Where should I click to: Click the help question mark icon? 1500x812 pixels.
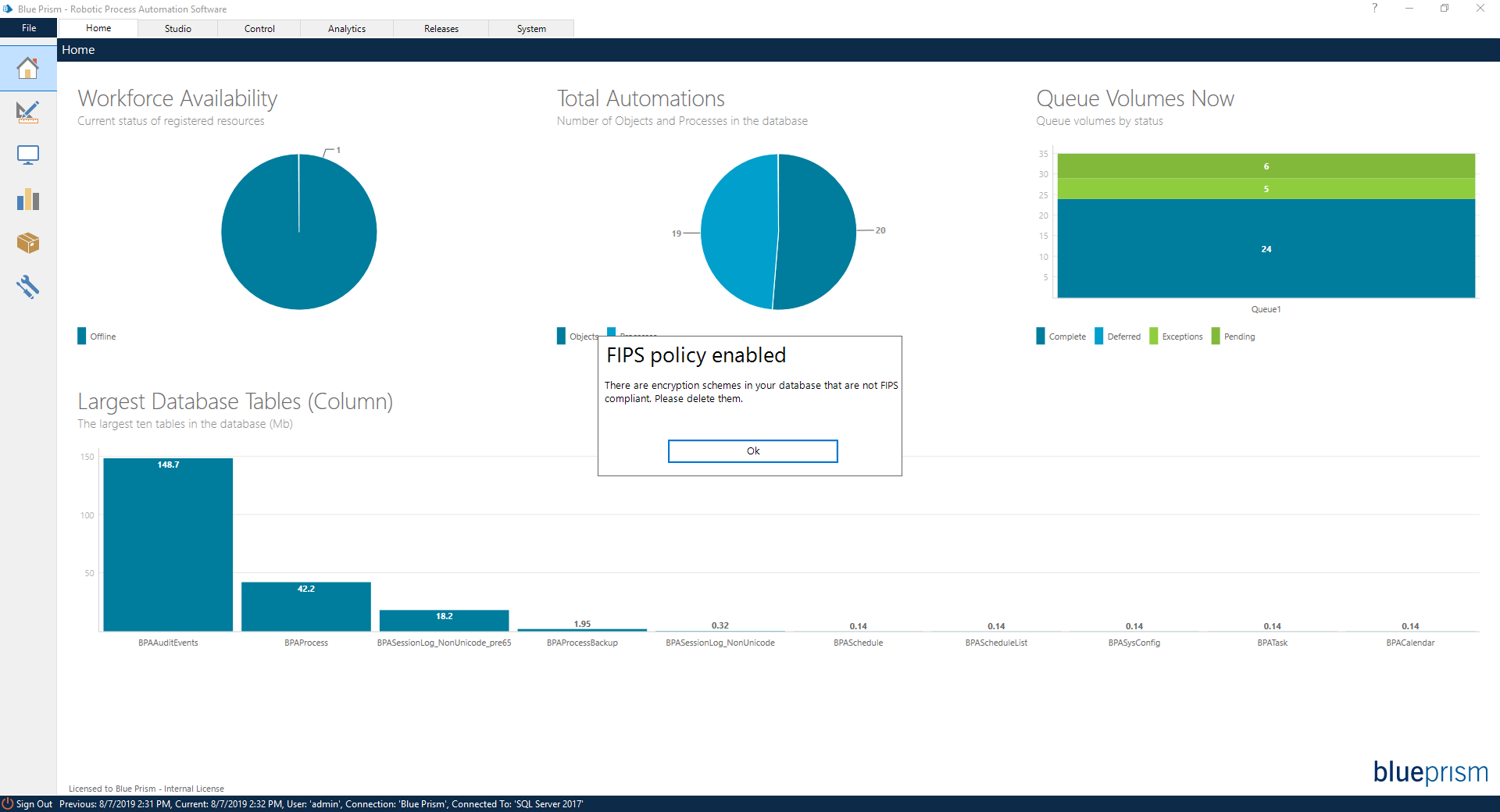(1374, 9)
